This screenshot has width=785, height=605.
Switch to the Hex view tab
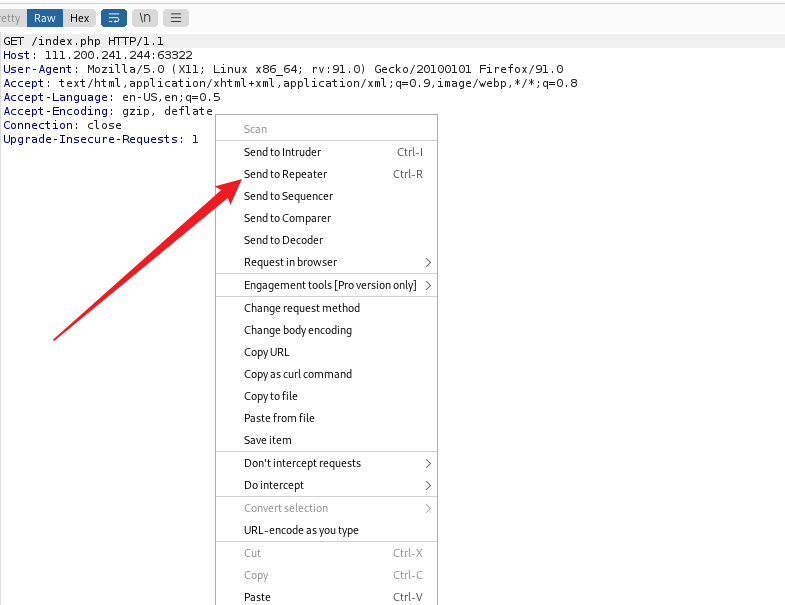[80, 18]
